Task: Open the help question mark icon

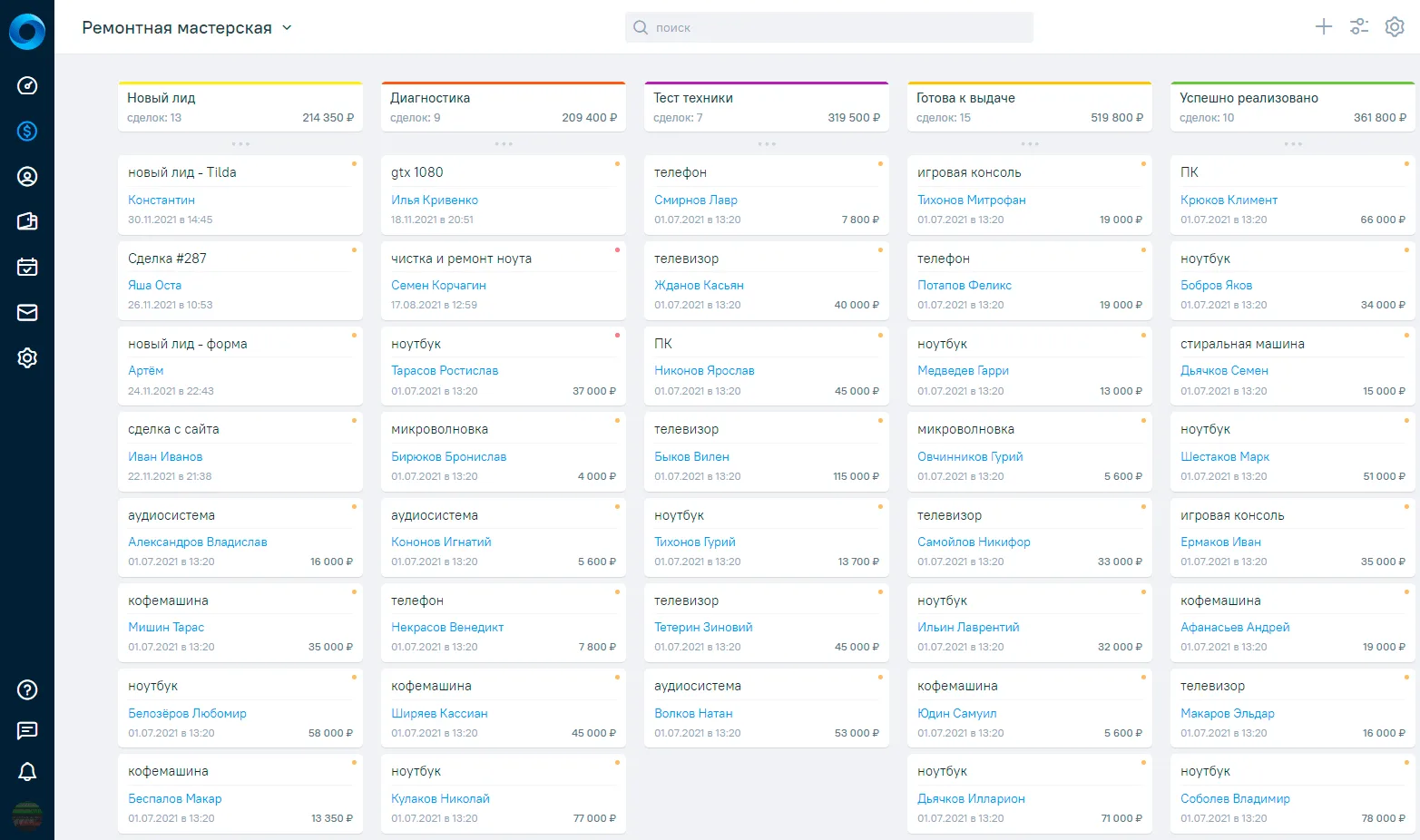Action: (x=27, y=690)
